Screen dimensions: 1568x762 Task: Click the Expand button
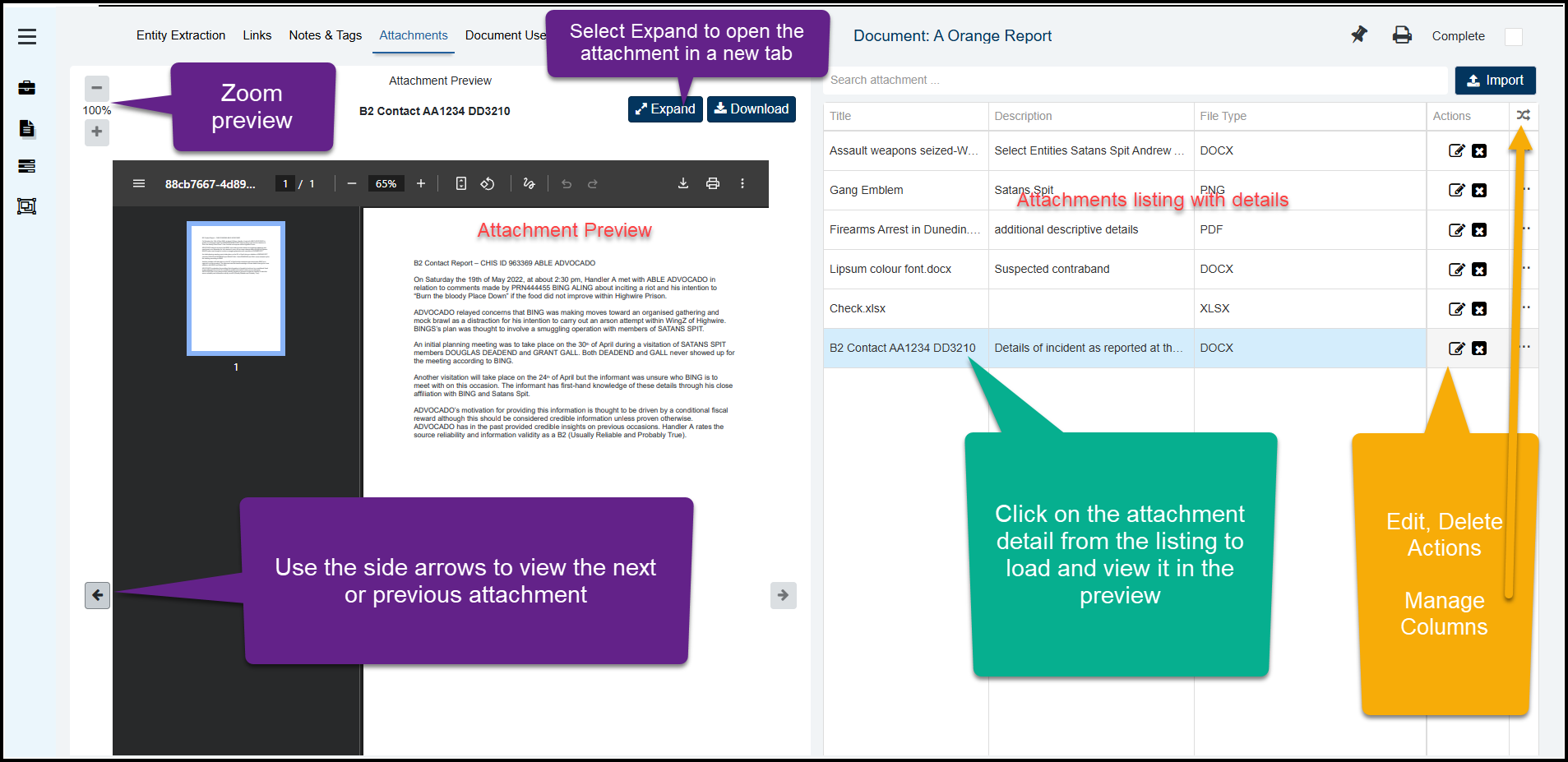pos(664,109)
